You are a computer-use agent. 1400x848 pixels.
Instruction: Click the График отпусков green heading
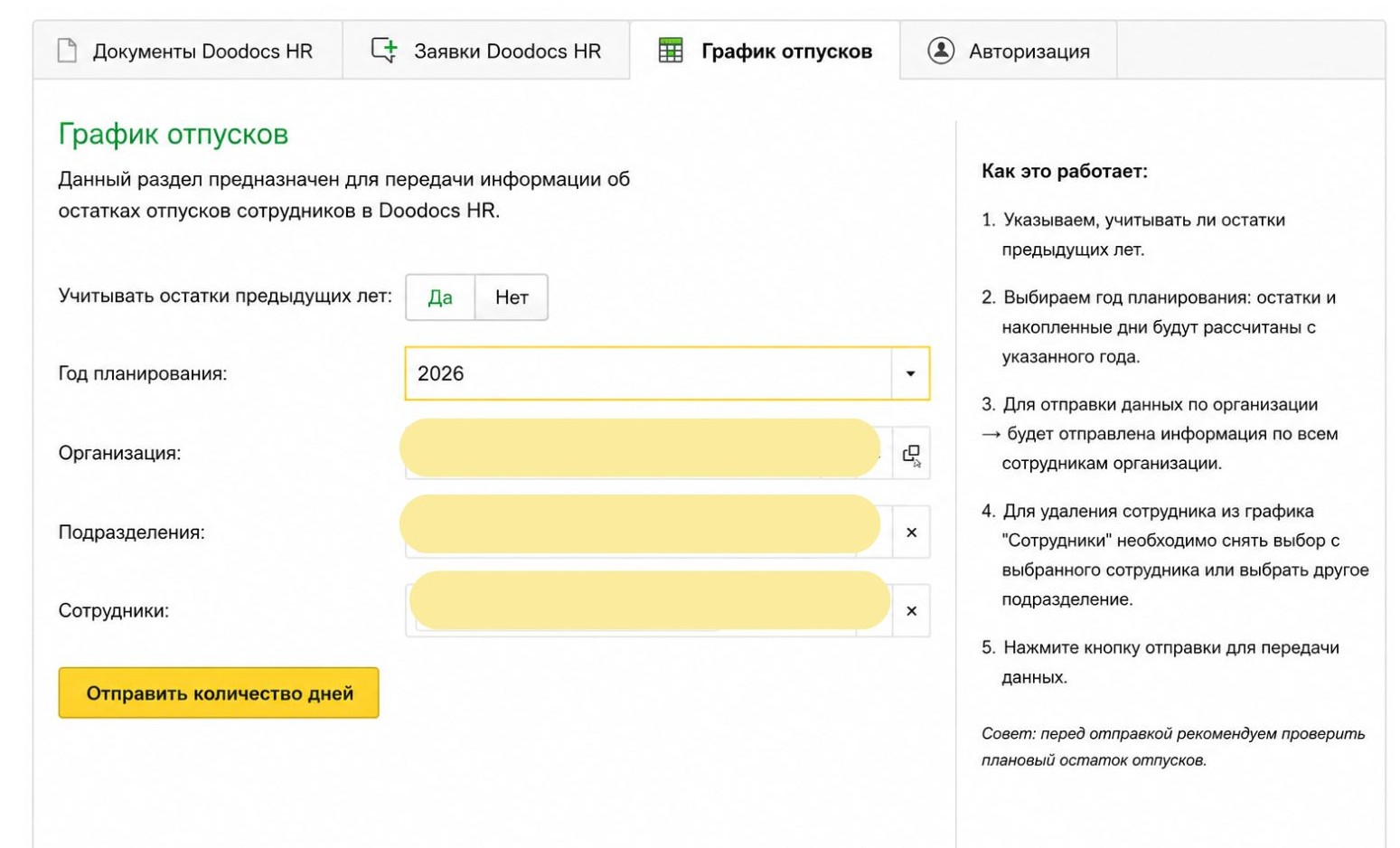pos(174,134)
